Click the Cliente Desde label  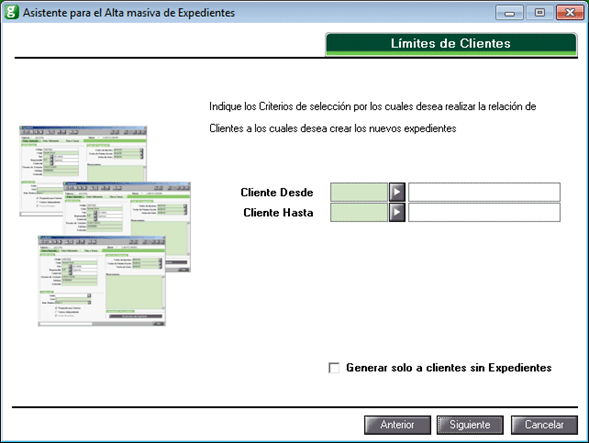click(277, 192)
